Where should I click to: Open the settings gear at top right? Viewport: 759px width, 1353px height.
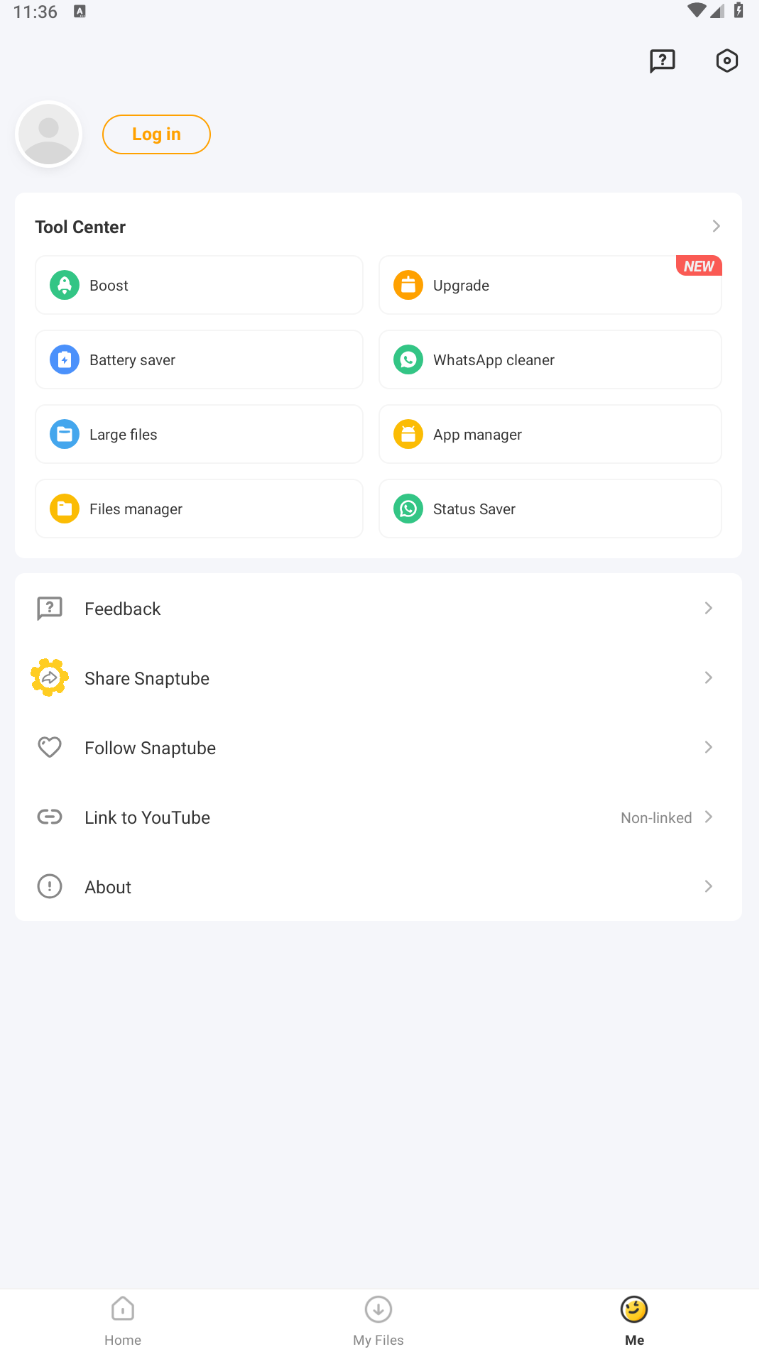pyautogui.click(x=727, y=60)
